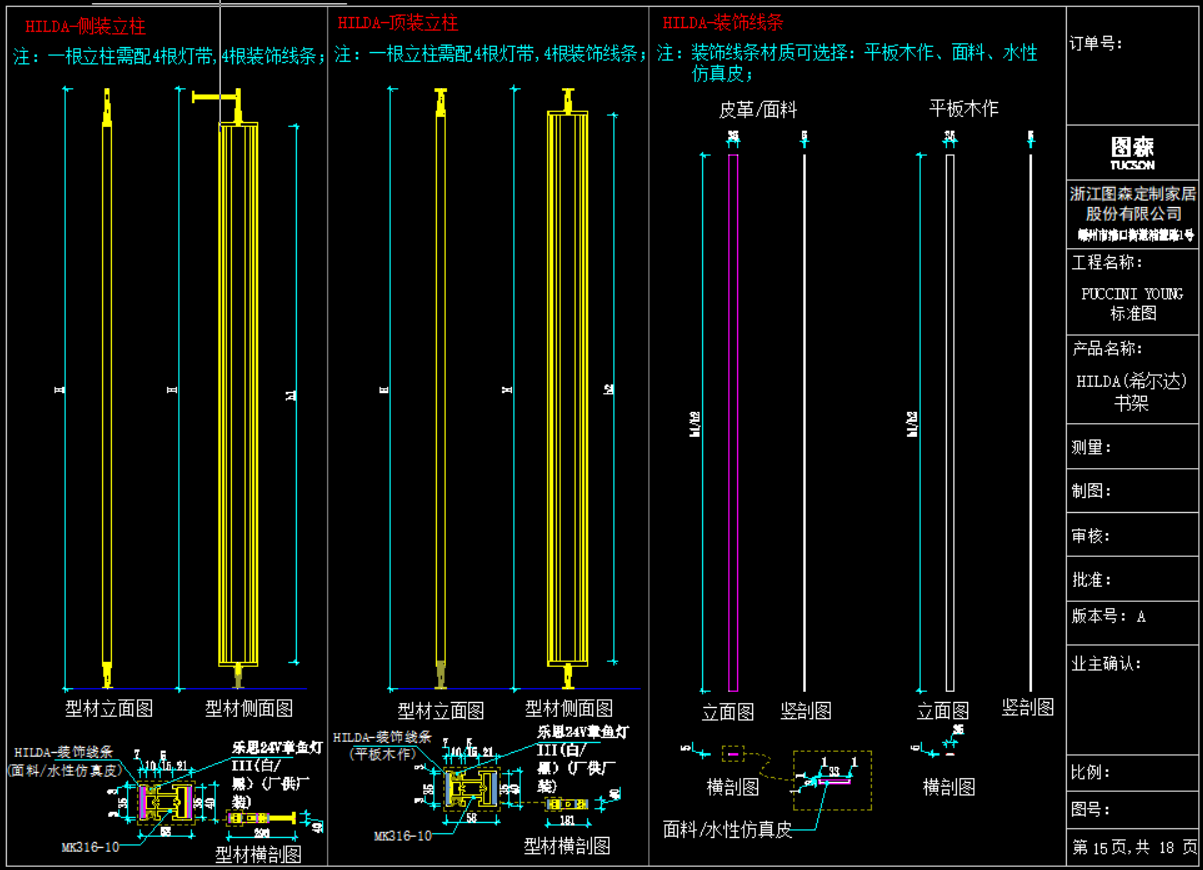Click the 批准 field label
Image resolution: width=1203 pixels, height=870 pixels.
(x=1091, y=580)
